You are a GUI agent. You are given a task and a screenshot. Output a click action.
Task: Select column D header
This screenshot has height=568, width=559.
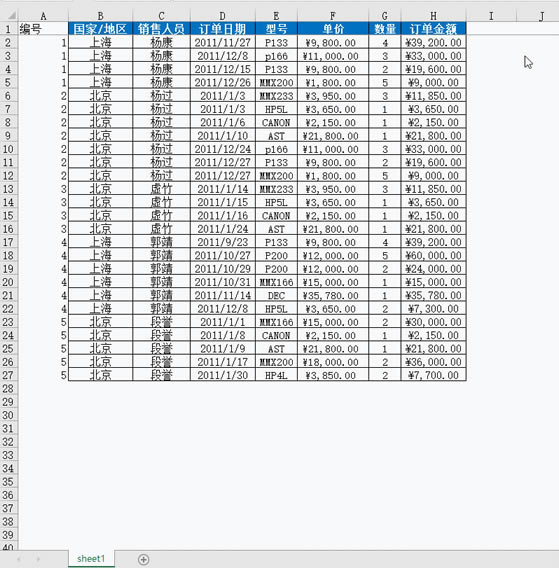222,16
